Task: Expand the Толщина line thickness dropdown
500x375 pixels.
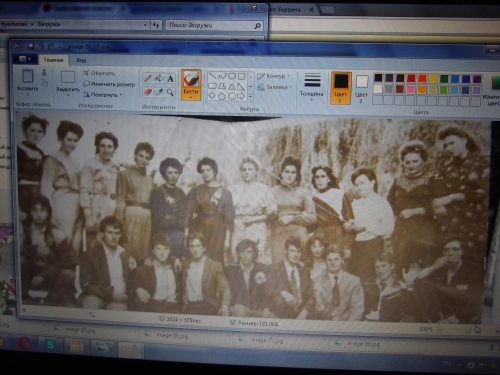Action: (312, 86)
